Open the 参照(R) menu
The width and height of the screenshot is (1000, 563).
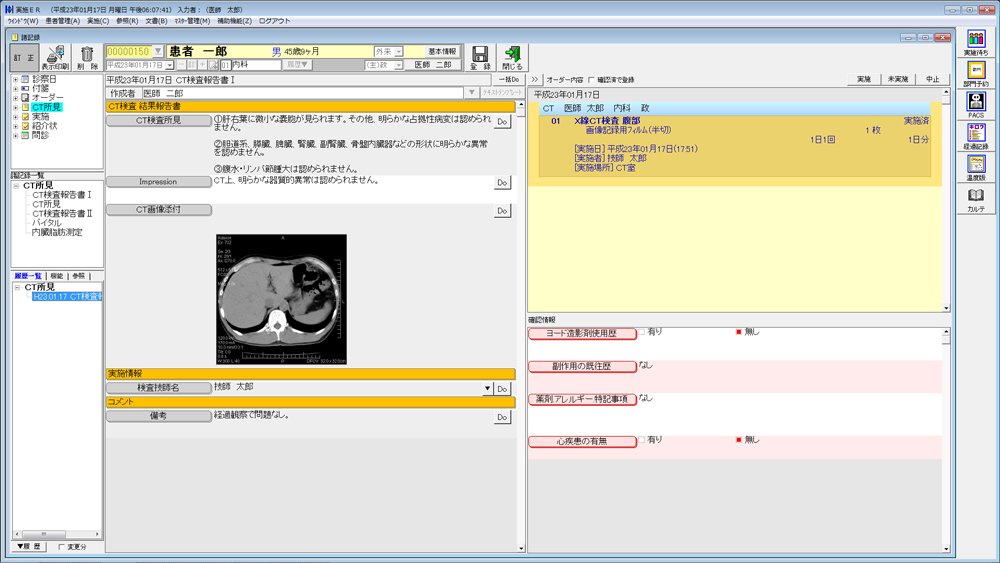(127, 21)
